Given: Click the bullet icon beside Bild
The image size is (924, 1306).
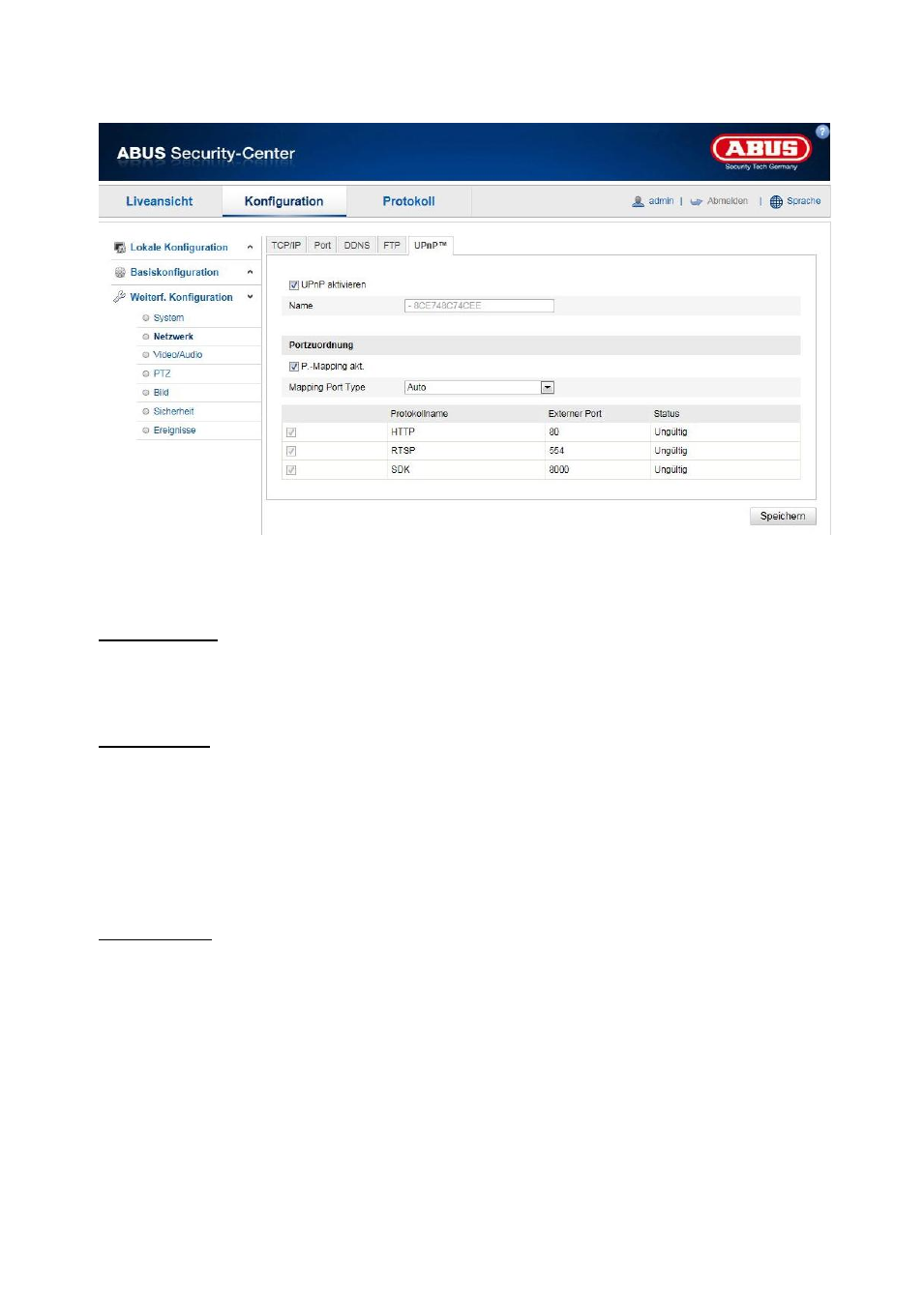Looking at the screenshot, I should click(x=146, y=393).
